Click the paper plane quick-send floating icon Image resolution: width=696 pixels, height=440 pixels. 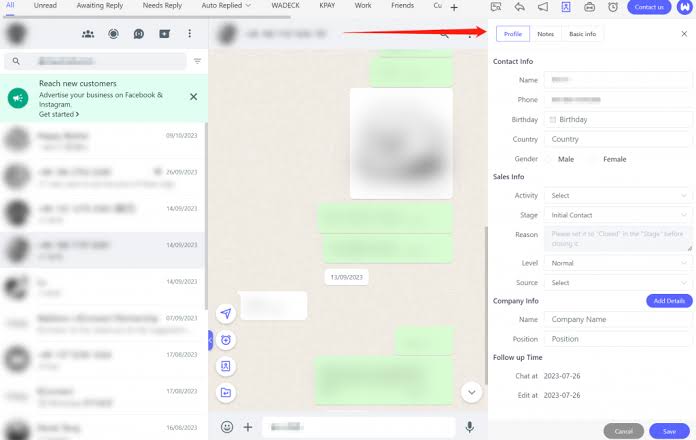(225, 313)
